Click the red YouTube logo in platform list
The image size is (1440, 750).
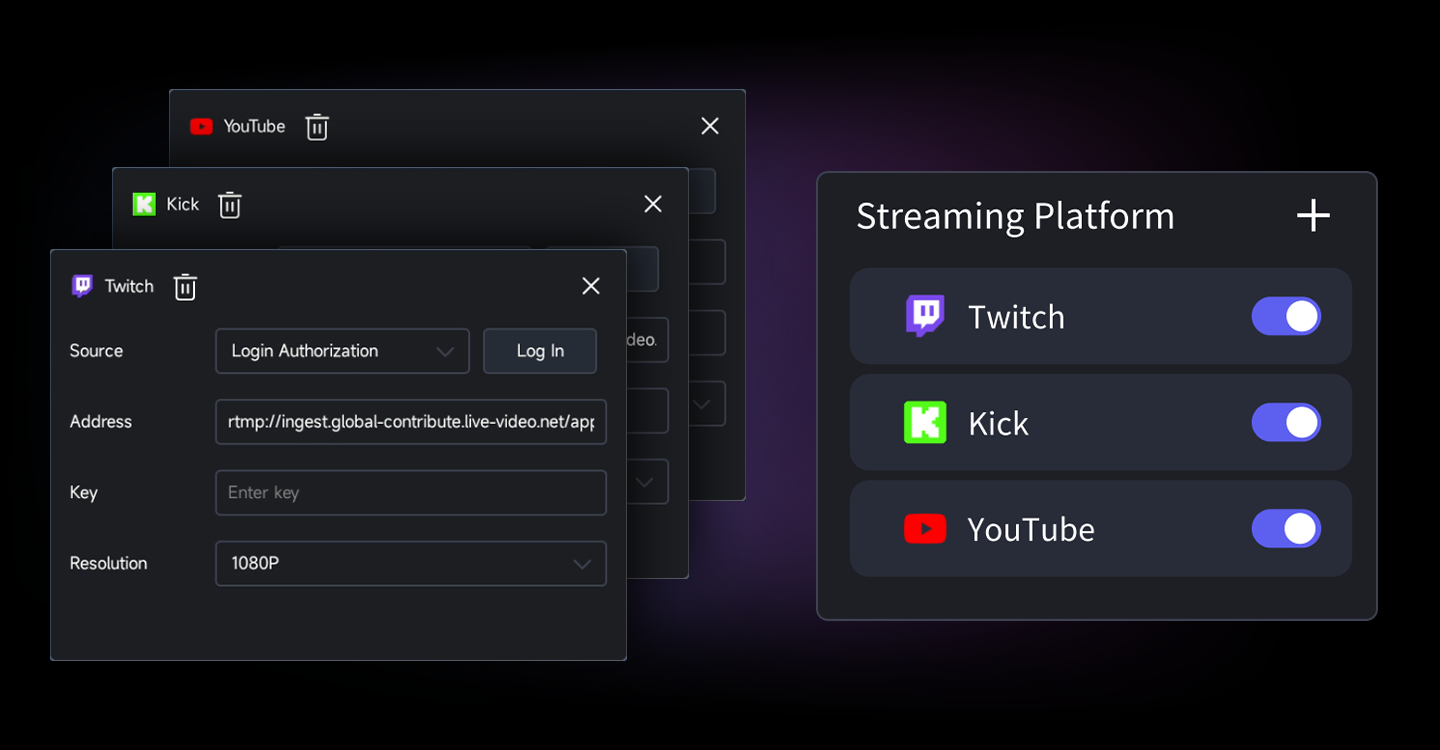click(x=925, y=528)
